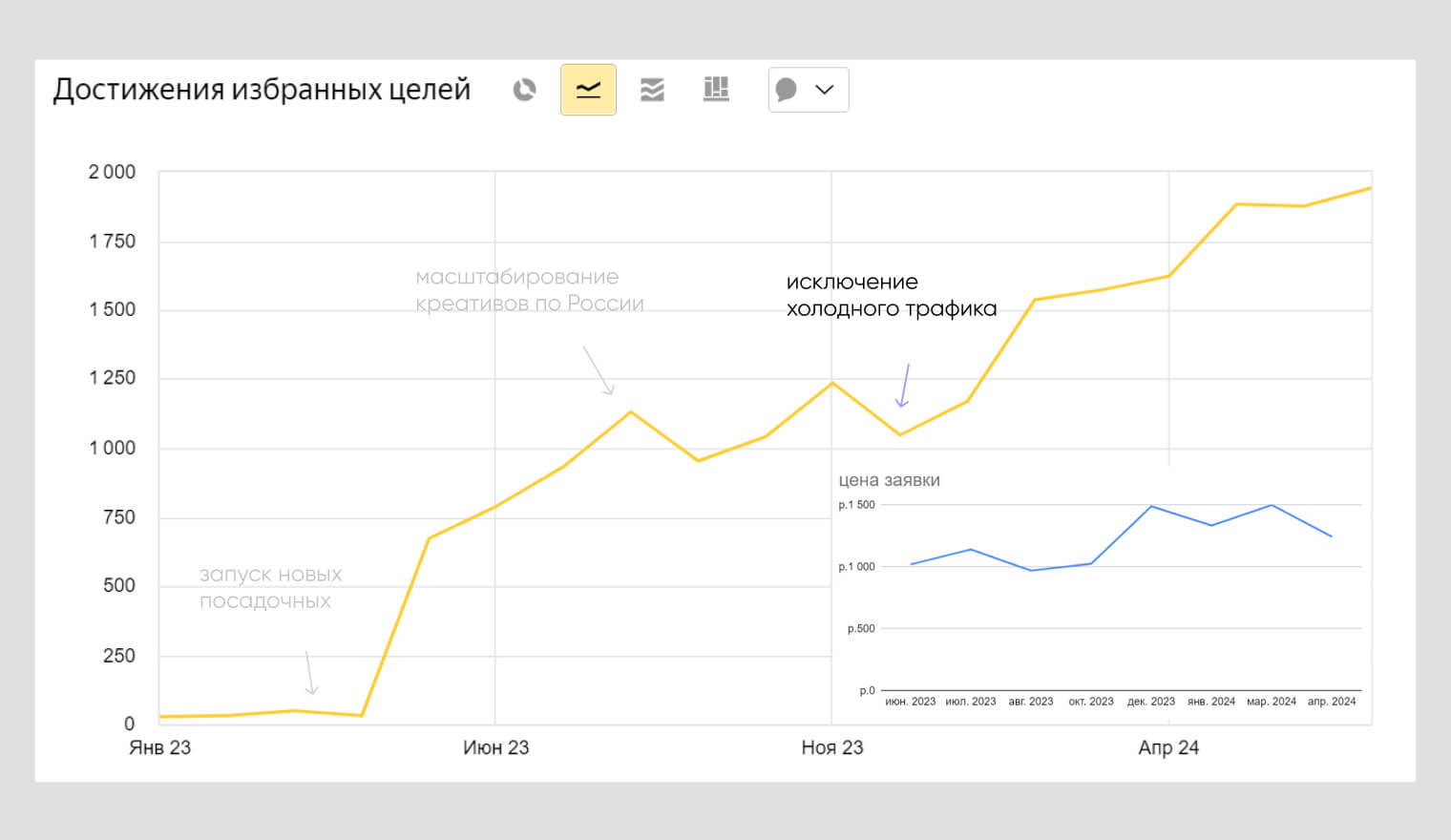The image size is (1451, 840).
Task: Switch to stacked area chart view
Action: point(652,90)
